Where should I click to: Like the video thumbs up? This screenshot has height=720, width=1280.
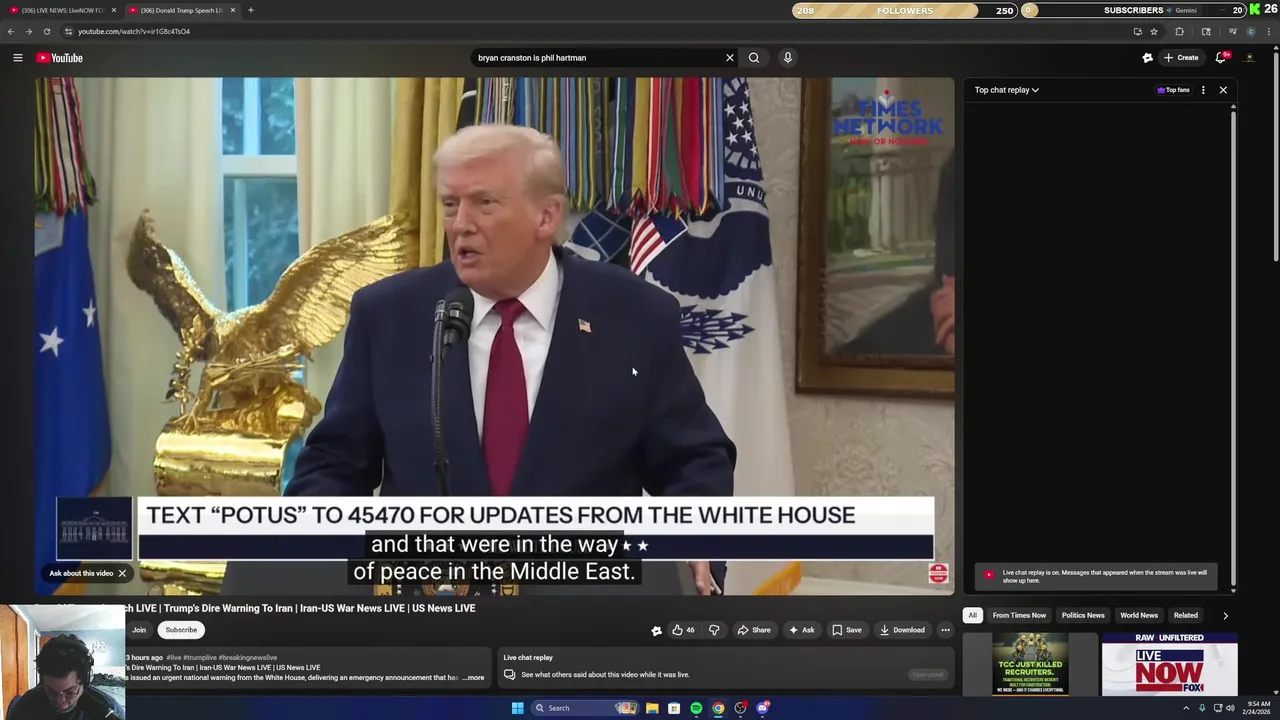tap(684, 630)
